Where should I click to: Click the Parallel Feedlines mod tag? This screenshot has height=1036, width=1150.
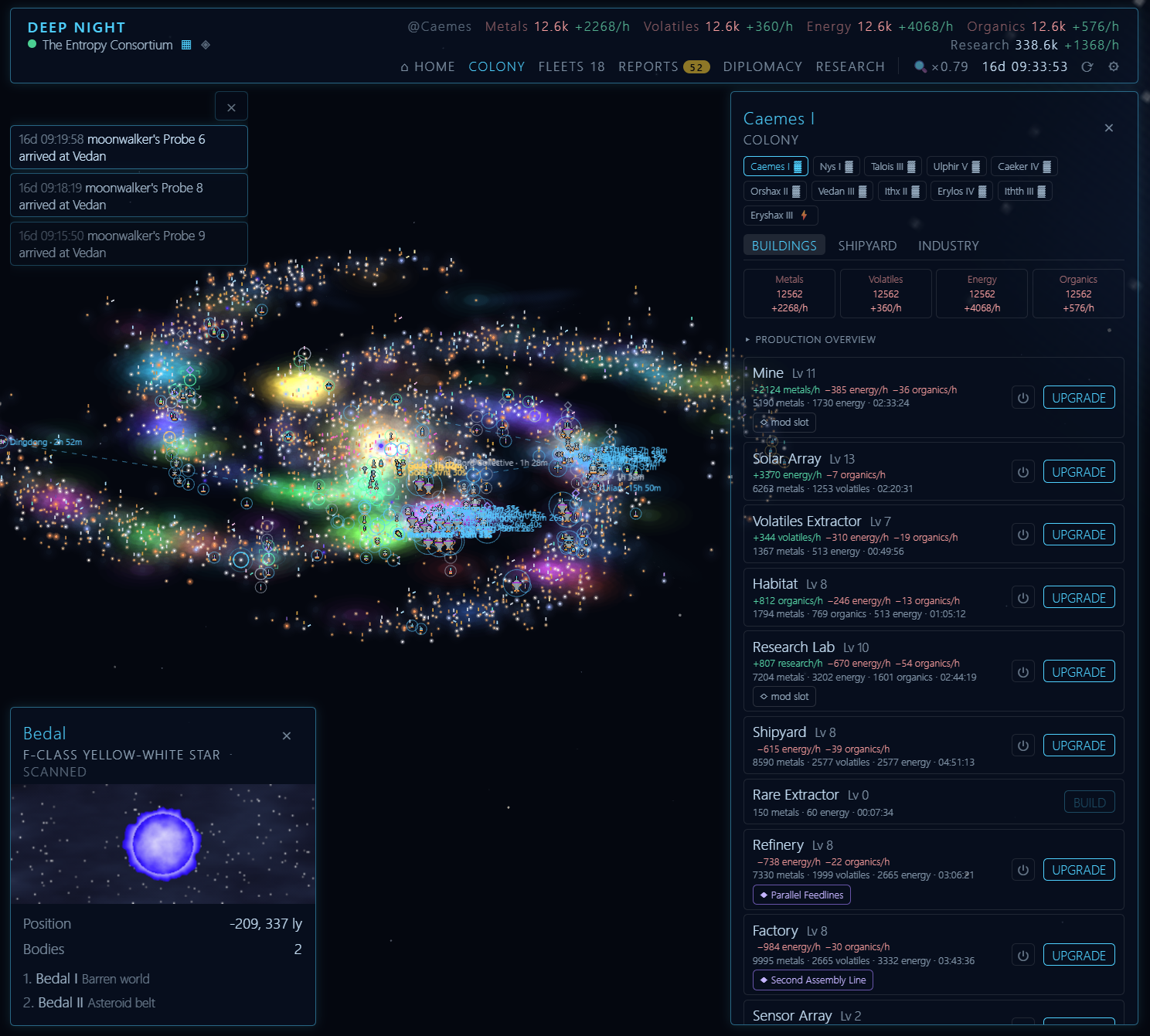801,895
